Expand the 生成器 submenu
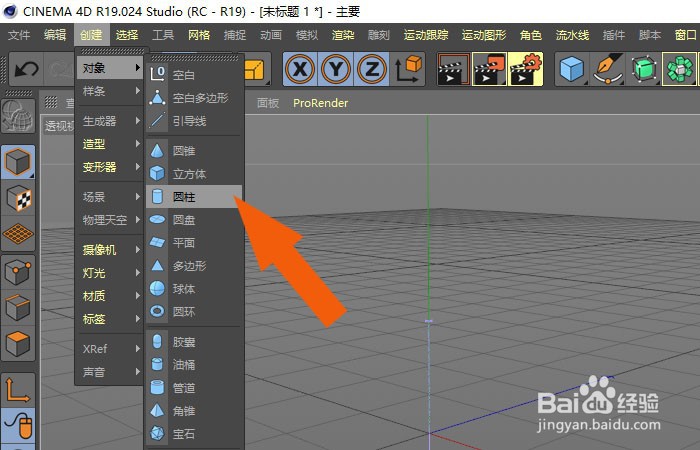This screenshot has width=700, height=450. [x=110, y=121]
